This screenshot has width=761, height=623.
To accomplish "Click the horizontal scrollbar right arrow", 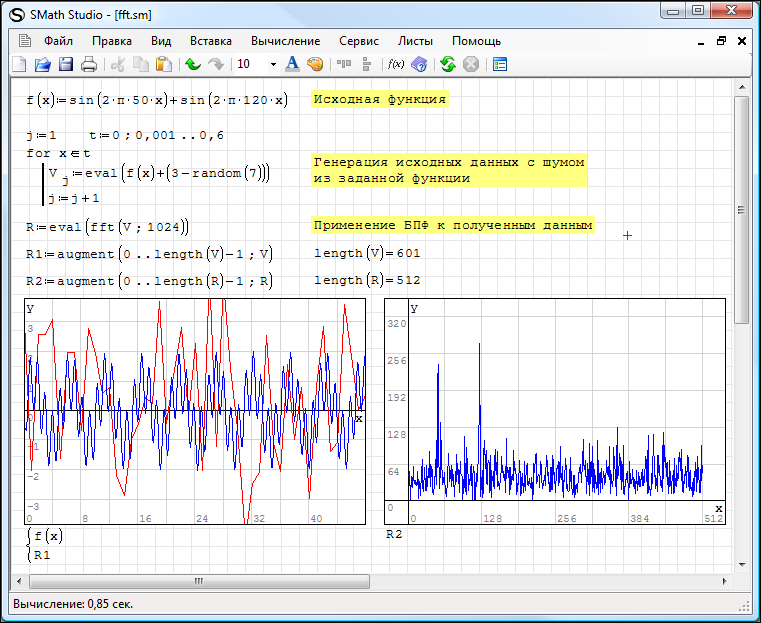I will [724, 581].
